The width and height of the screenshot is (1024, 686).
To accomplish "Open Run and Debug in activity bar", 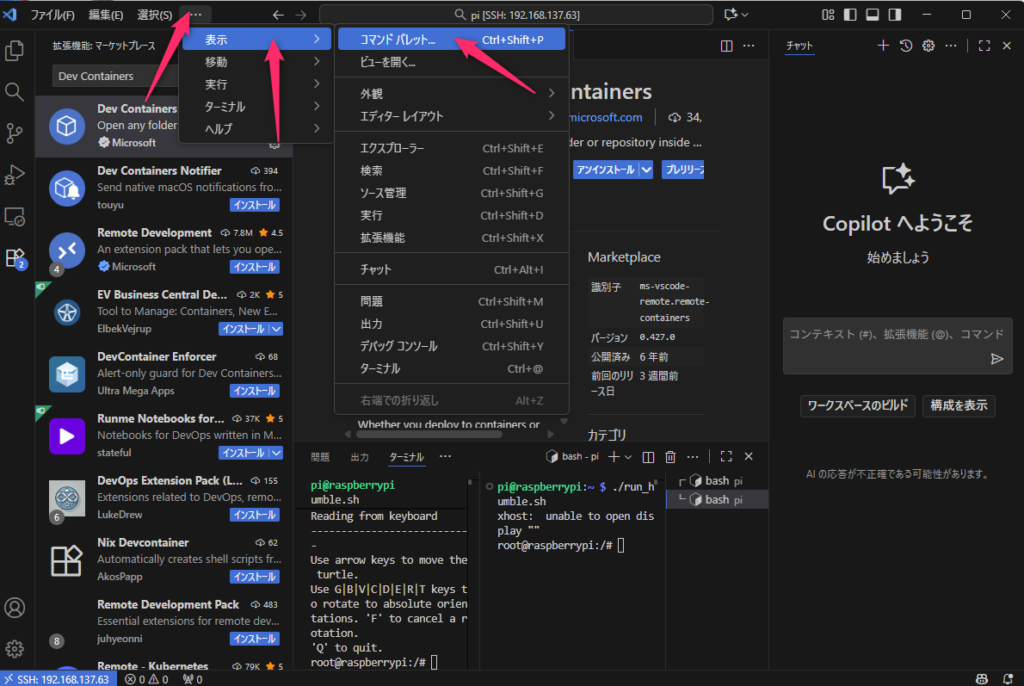I will (15, 174).
